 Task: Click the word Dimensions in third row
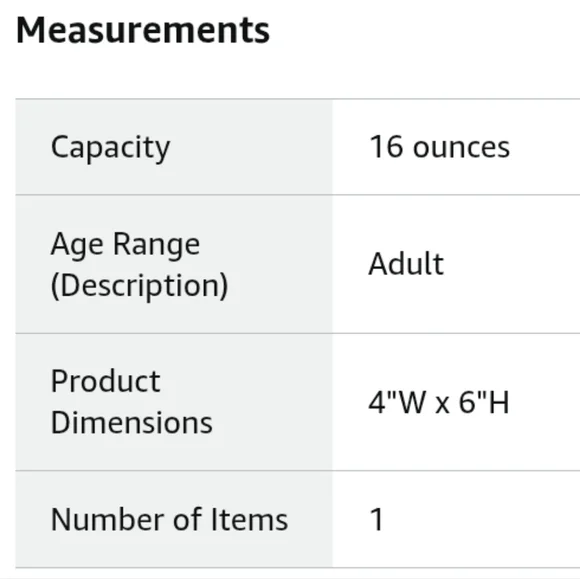131,423
